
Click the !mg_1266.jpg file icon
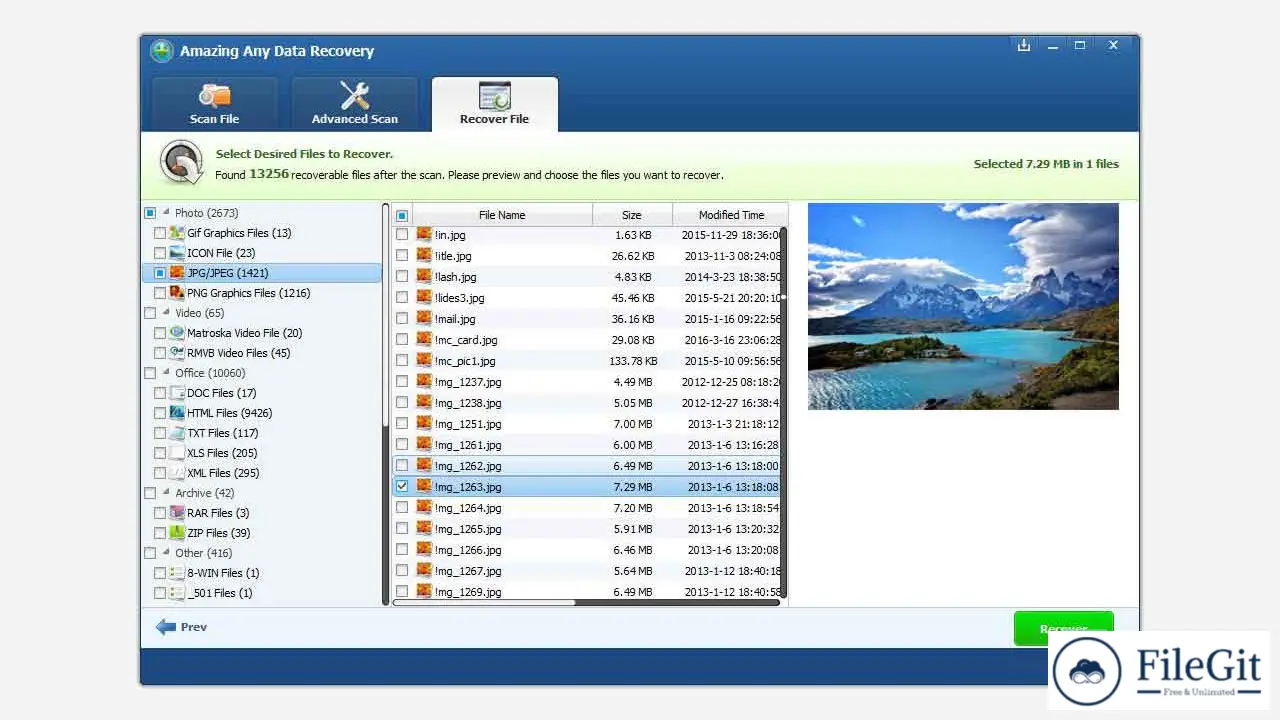click(x=424, y=550)
